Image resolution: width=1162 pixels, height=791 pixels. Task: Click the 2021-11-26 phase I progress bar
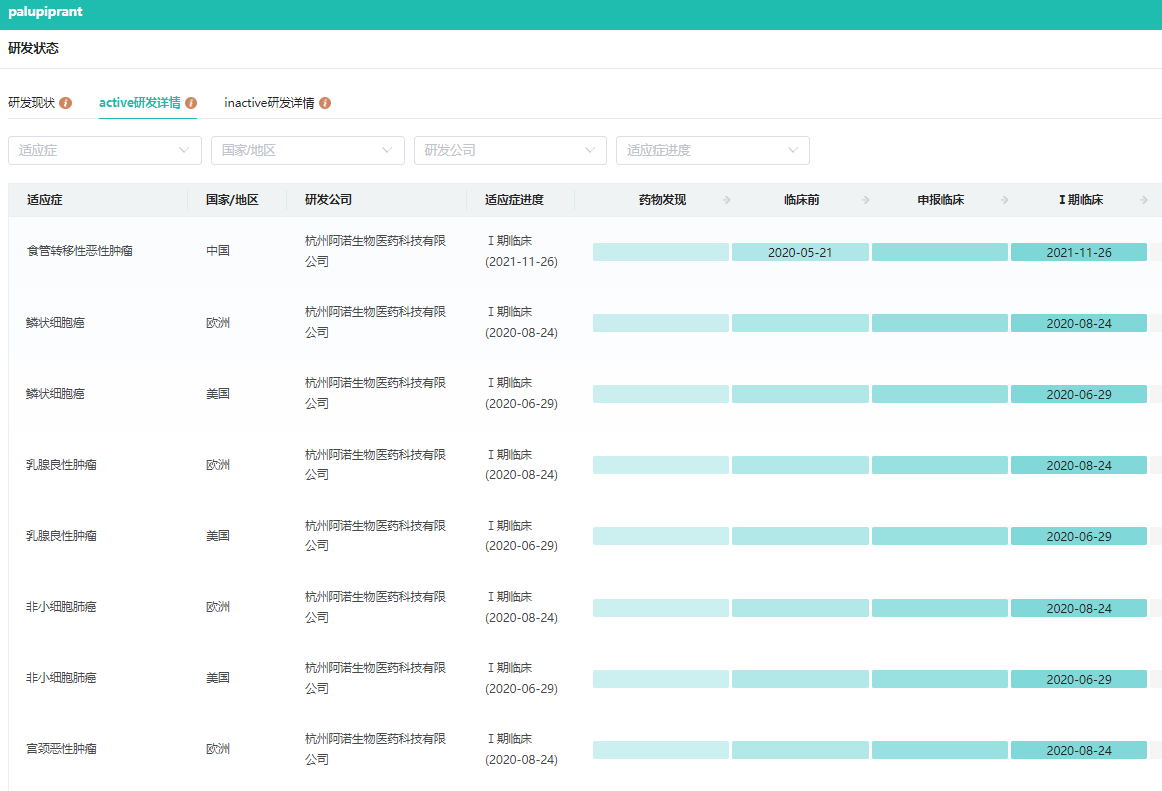[1078, 252]
